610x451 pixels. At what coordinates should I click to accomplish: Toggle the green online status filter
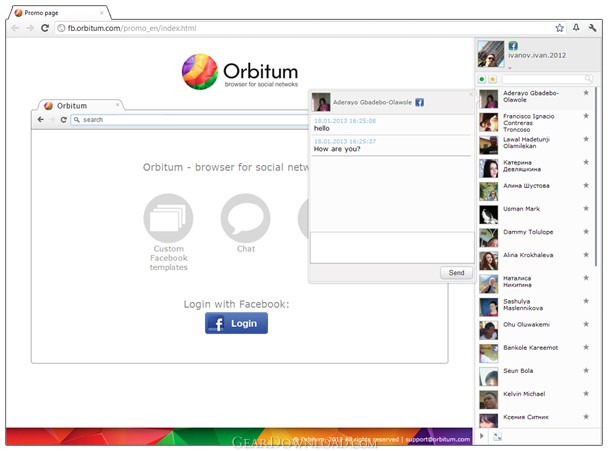coord(482,79)
